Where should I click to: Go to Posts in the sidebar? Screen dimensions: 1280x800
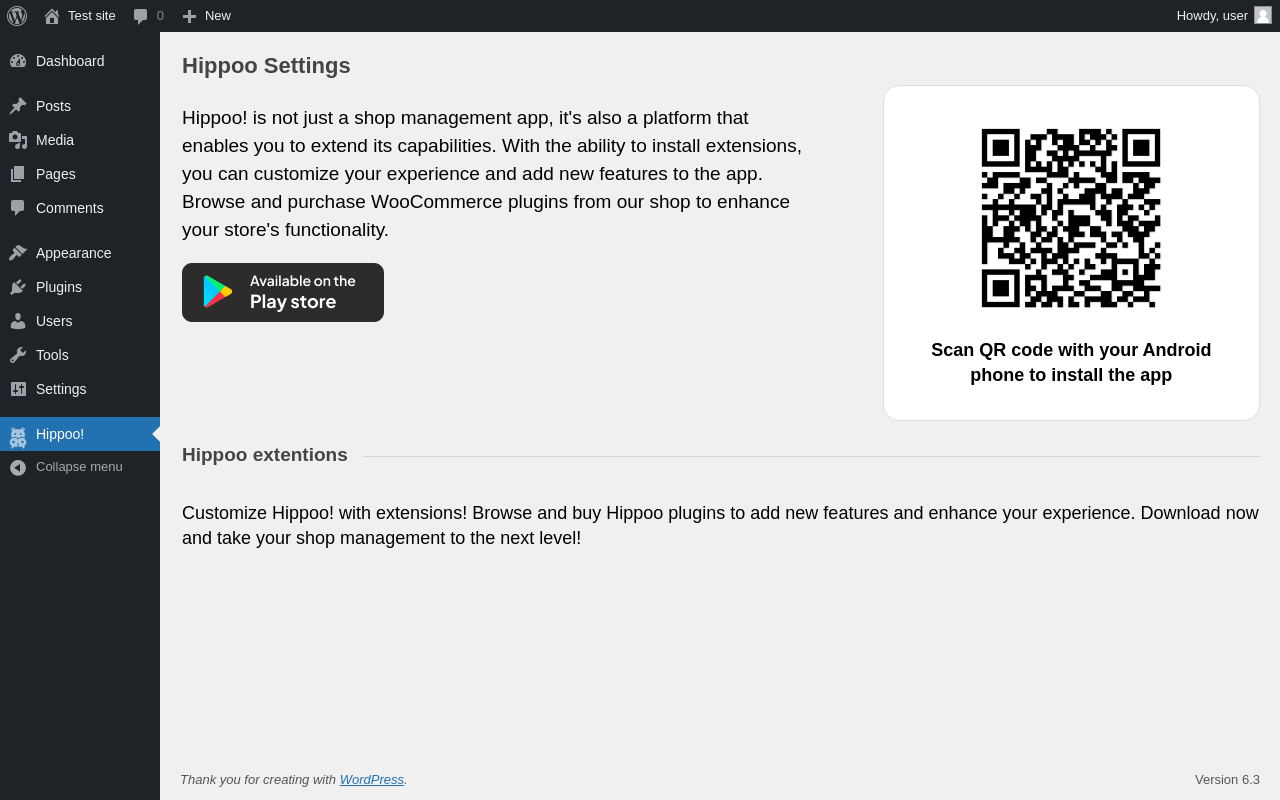click(x=80, y=106)
